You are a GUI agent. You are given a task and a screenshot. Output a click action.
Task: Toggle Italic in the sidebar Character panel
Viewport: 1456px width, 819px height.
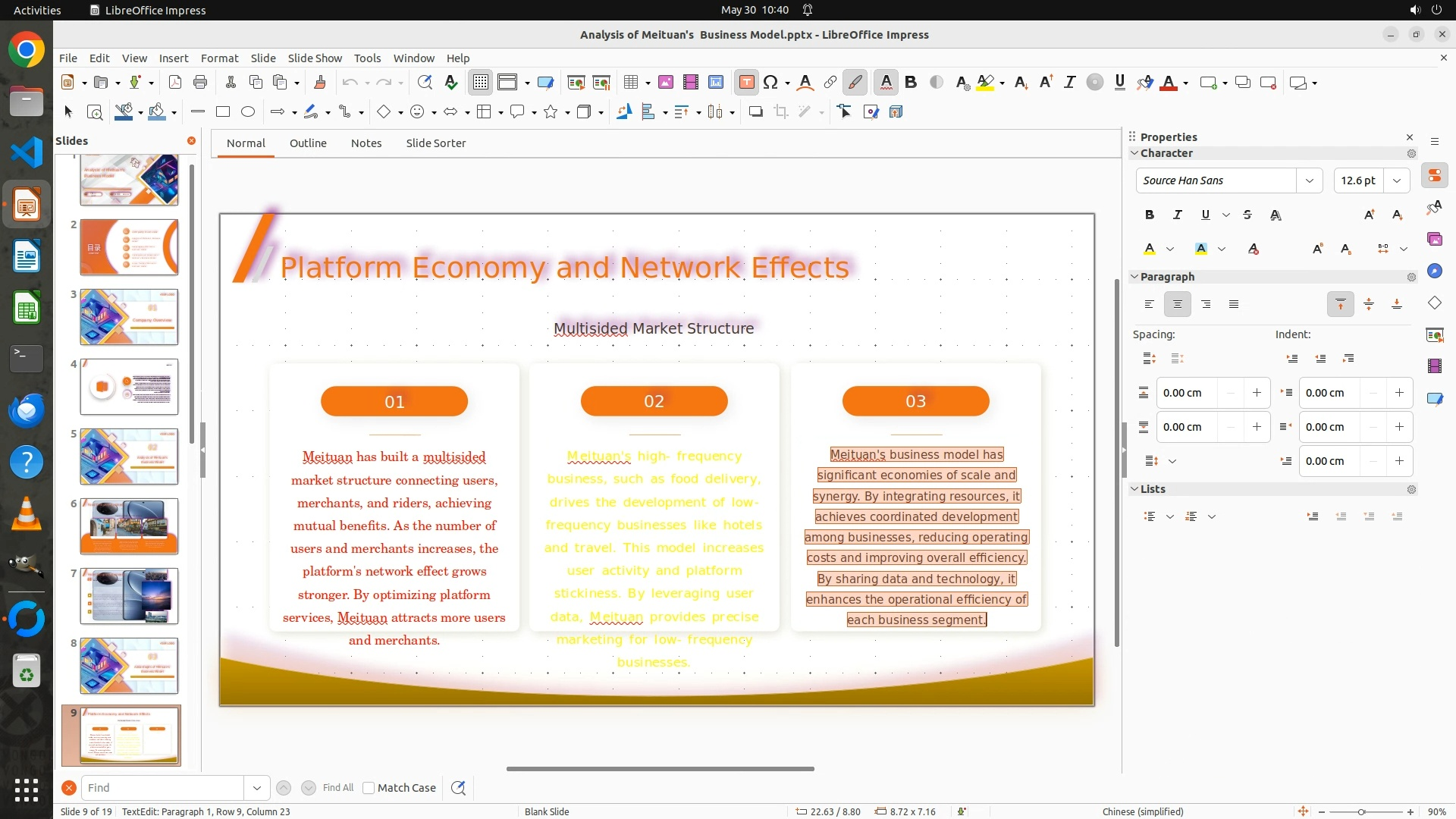click(x=1178, y=215)
